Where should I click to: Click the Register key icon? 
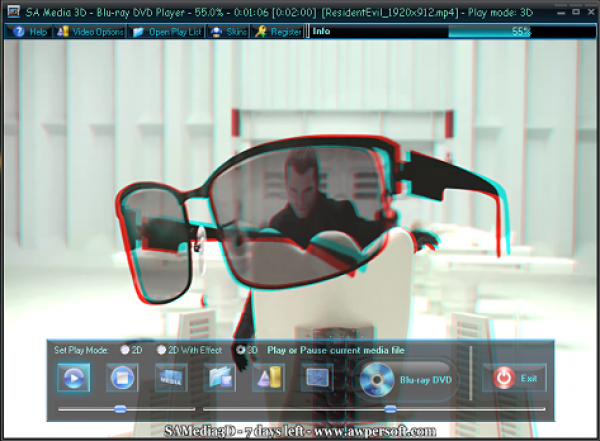tap(261, 31)
